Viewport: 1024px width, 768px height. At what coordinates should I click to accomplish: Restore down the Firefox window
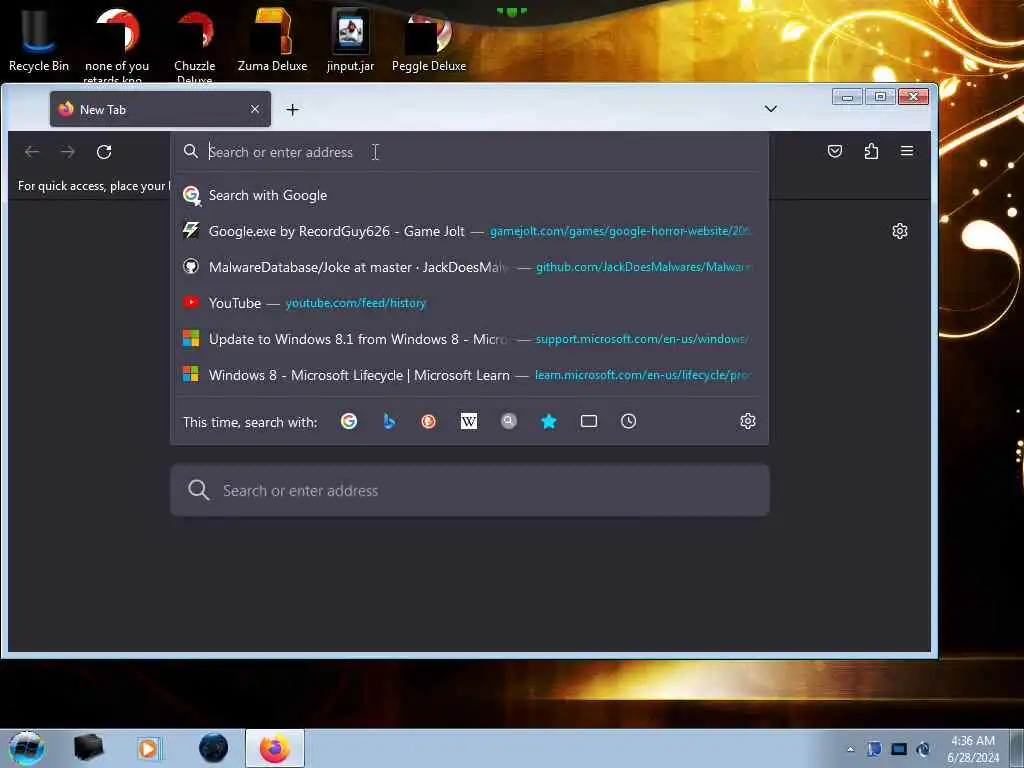(880, 97)
